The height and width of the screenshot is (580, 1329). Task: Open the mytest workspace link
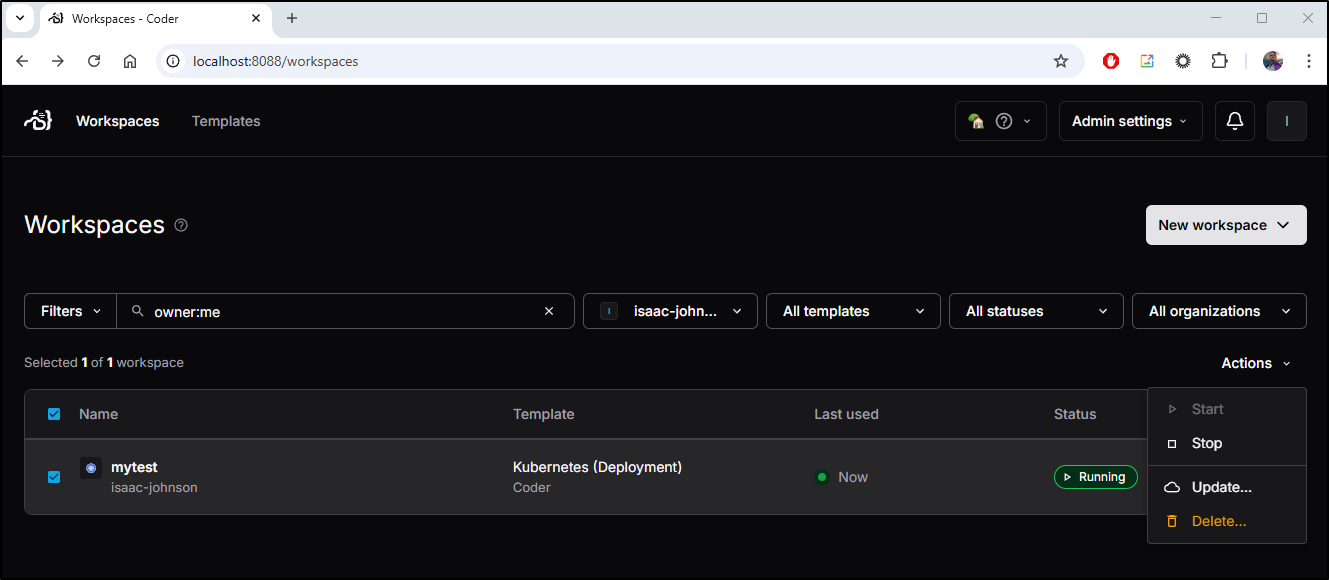134,467
